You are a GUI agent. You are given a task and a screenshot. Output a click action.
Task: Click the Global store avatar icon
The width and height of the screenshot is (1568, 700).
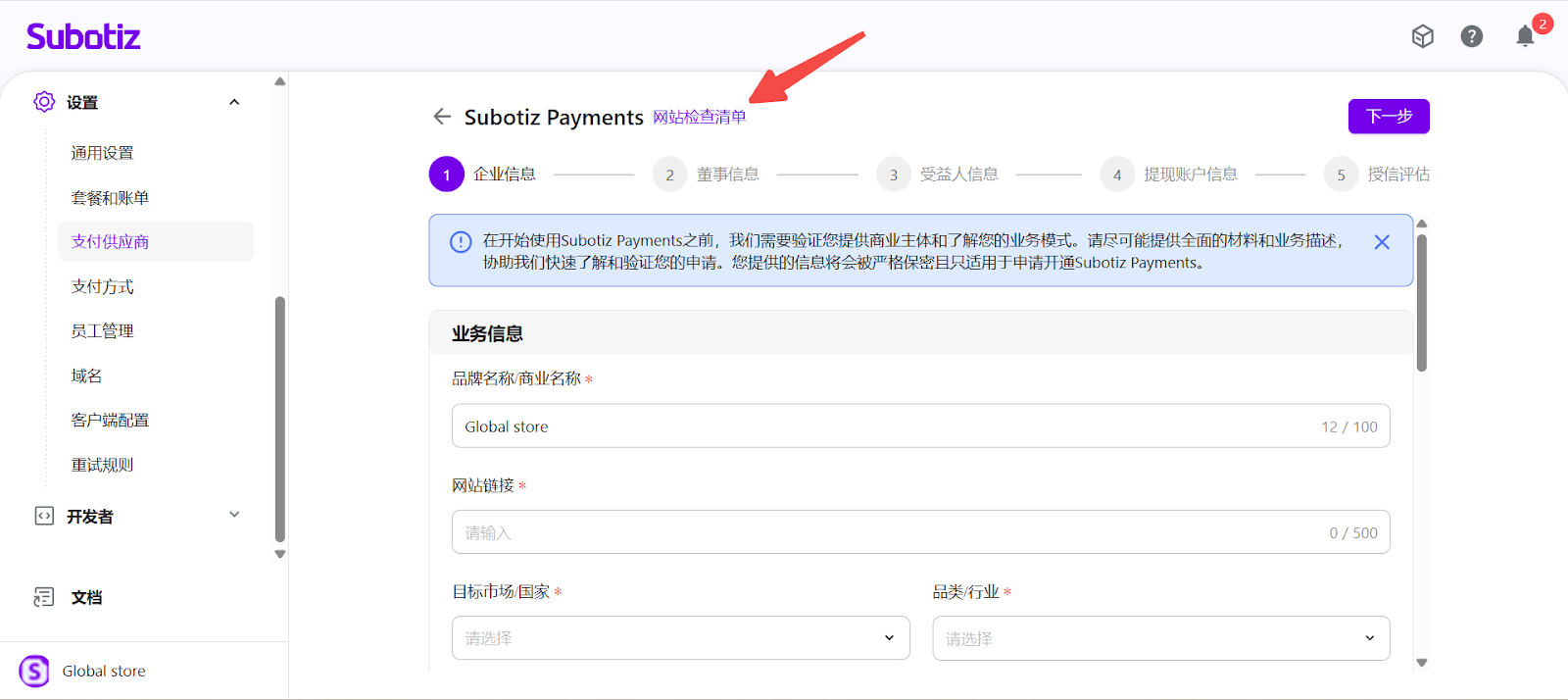[34, 672]
